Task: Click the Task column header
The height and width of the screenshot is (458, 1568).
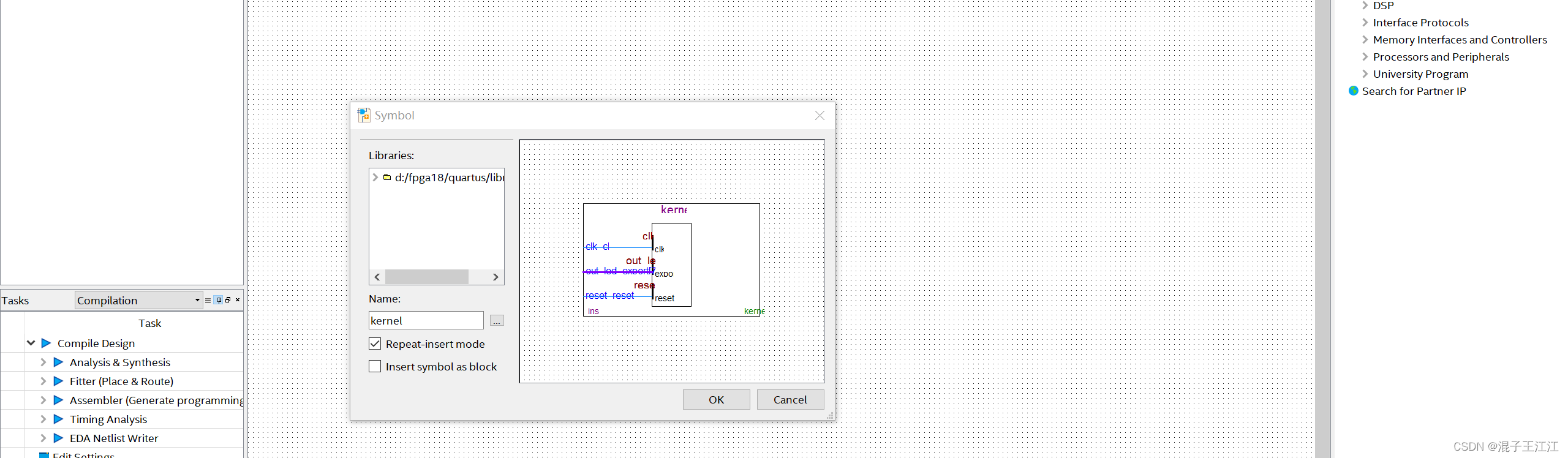Action: tap(150, 323)
